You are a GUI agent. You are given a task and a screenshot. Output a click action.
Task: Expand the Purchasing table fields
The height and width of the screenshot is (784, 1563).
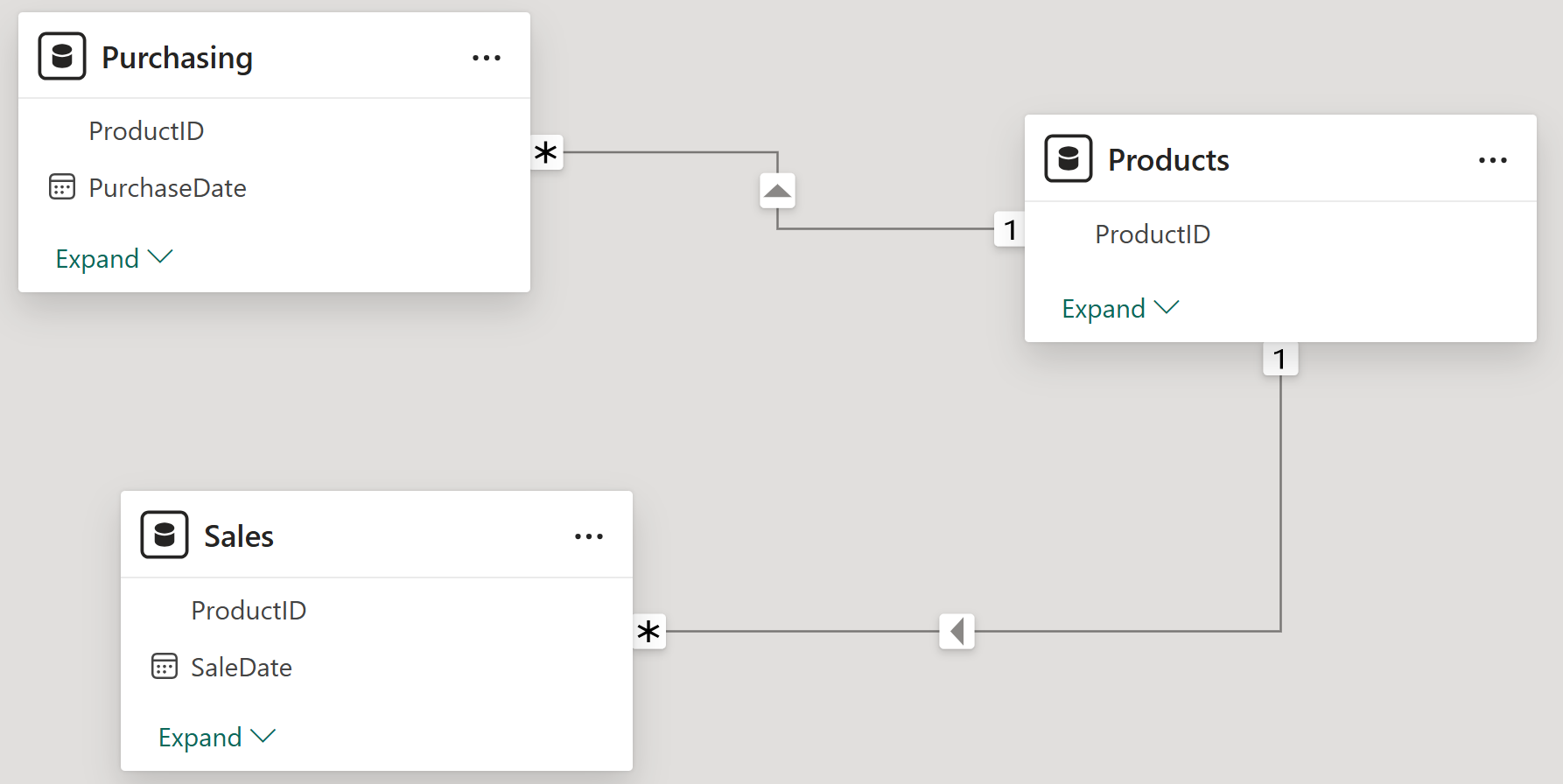coord(115,258)
